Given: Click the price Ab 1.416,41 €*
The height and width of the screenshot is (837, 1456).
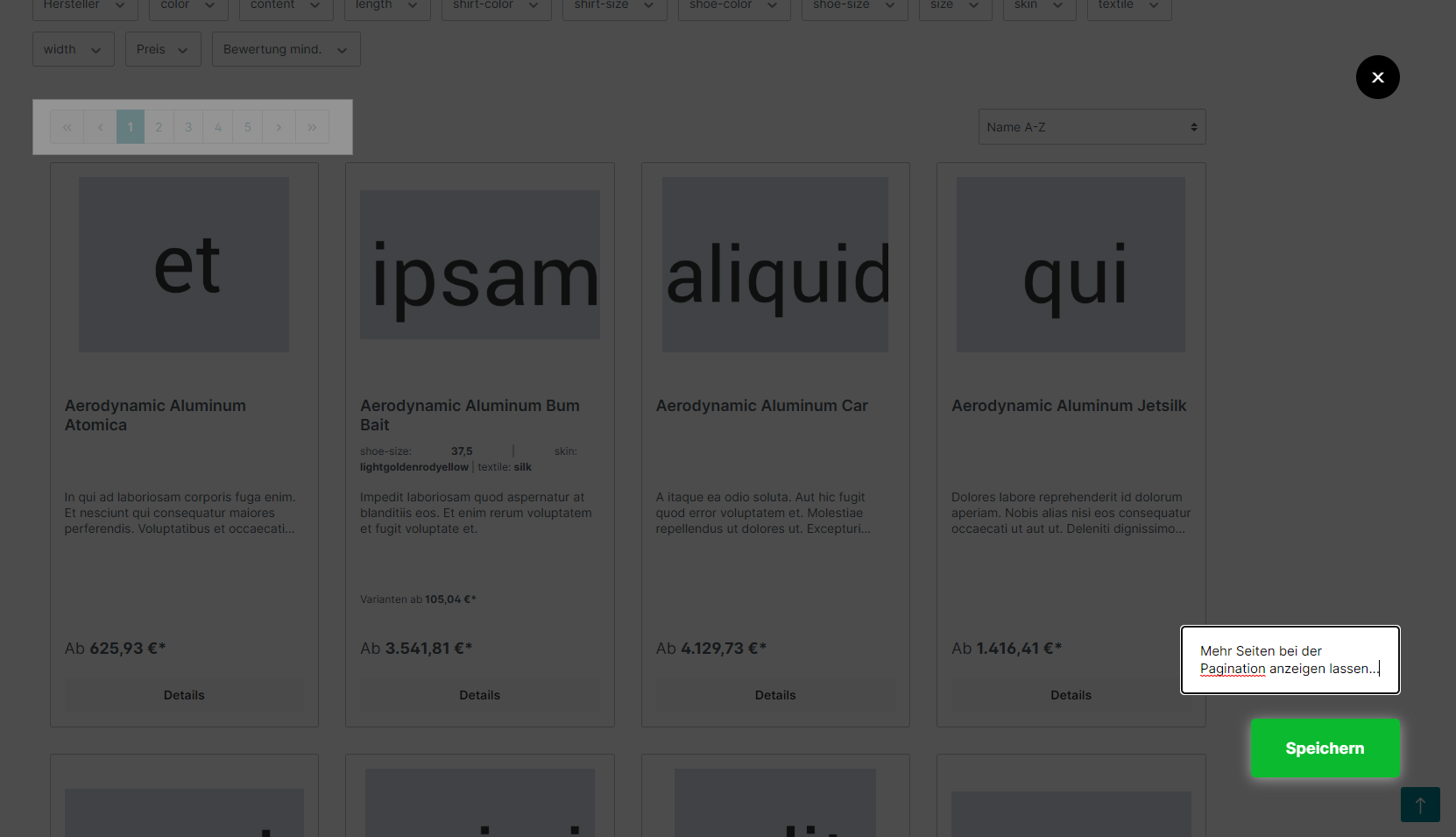Looking at the screenshot, I should click(x=1007, y=649).
